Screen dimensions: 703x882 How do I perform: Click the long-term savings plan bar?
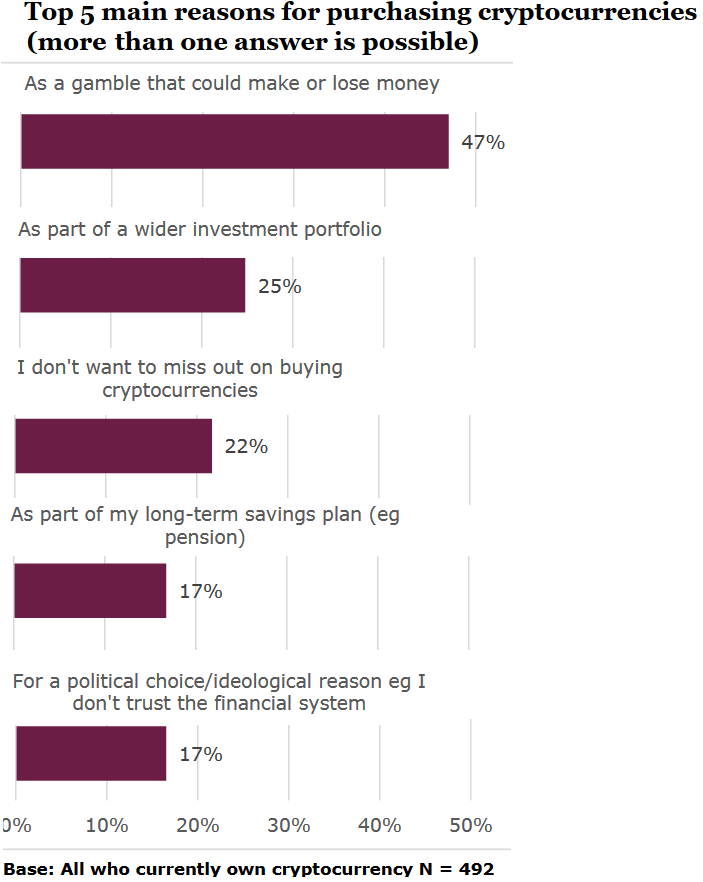[x=90, y=591]
